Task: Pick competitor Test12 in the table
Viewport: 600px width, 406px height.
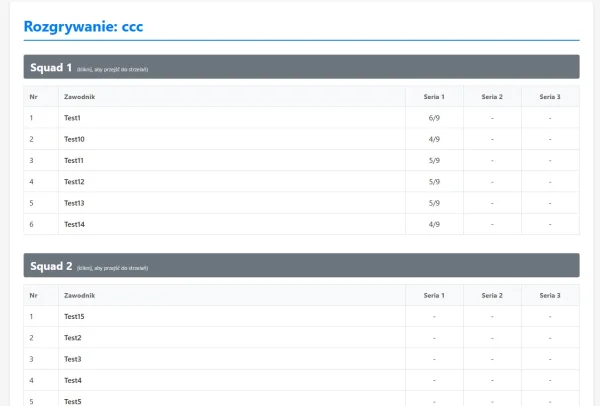Action: tap(74, 182)
